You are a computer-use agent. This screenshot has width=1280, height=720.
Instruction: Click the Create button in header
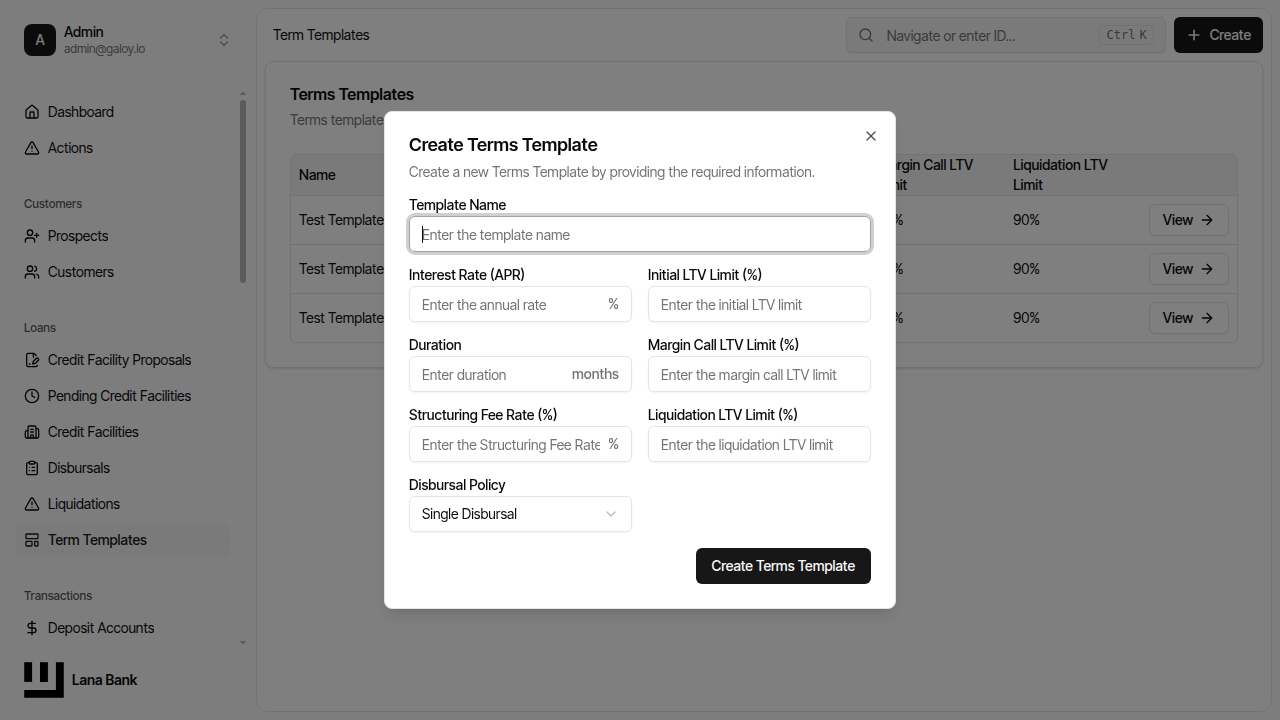pyautogui.click(x=1218, y=35)
